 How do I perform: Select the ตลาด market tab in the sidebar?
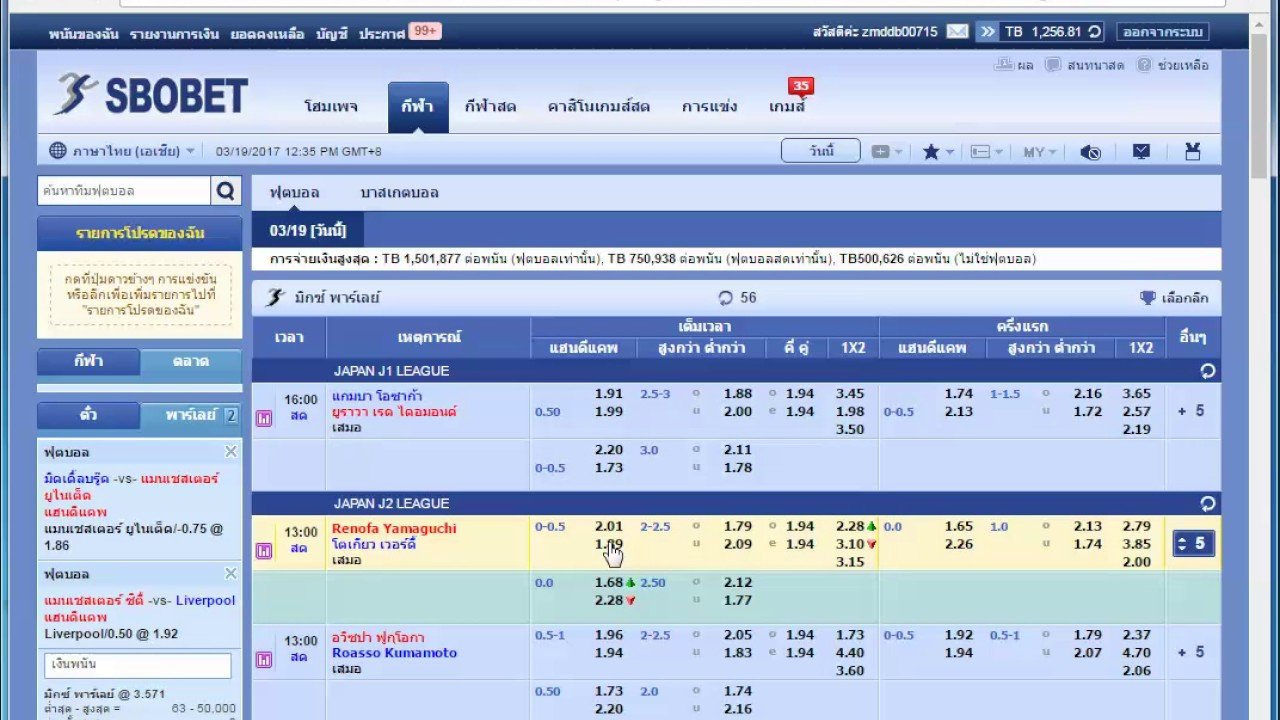point(191,362)
